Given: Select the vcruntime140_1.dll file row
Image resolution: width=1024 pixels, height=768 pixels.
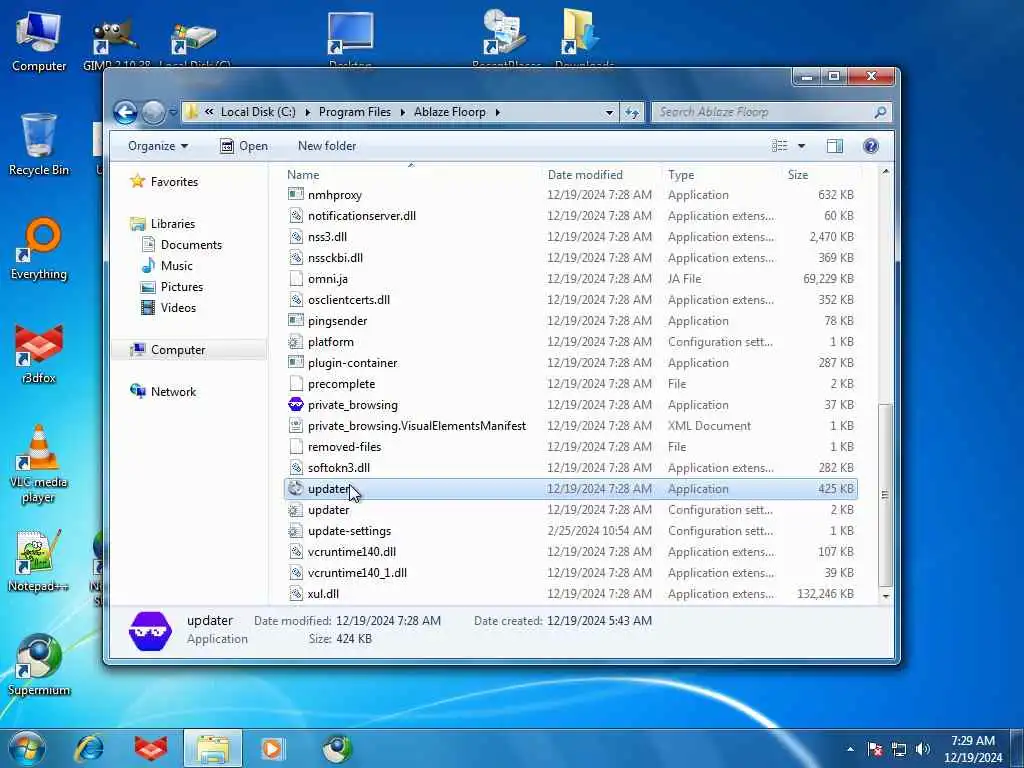Looking at the screenshot, I should (571, 573).
